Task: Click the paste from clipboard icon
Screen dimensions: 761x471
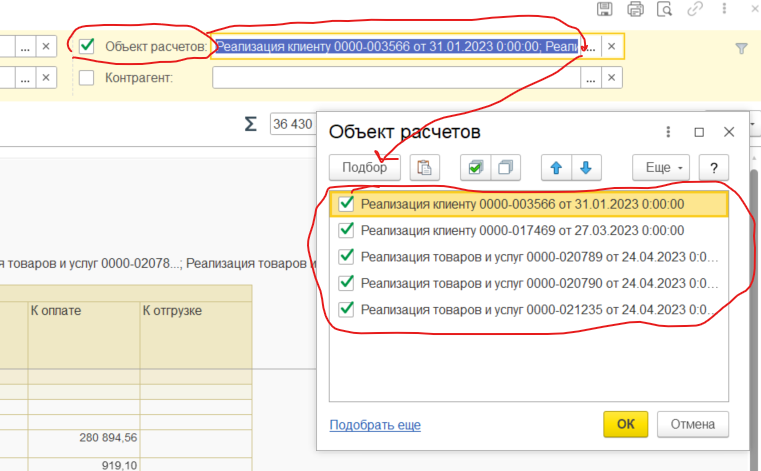Action: (x=425, y=168)
